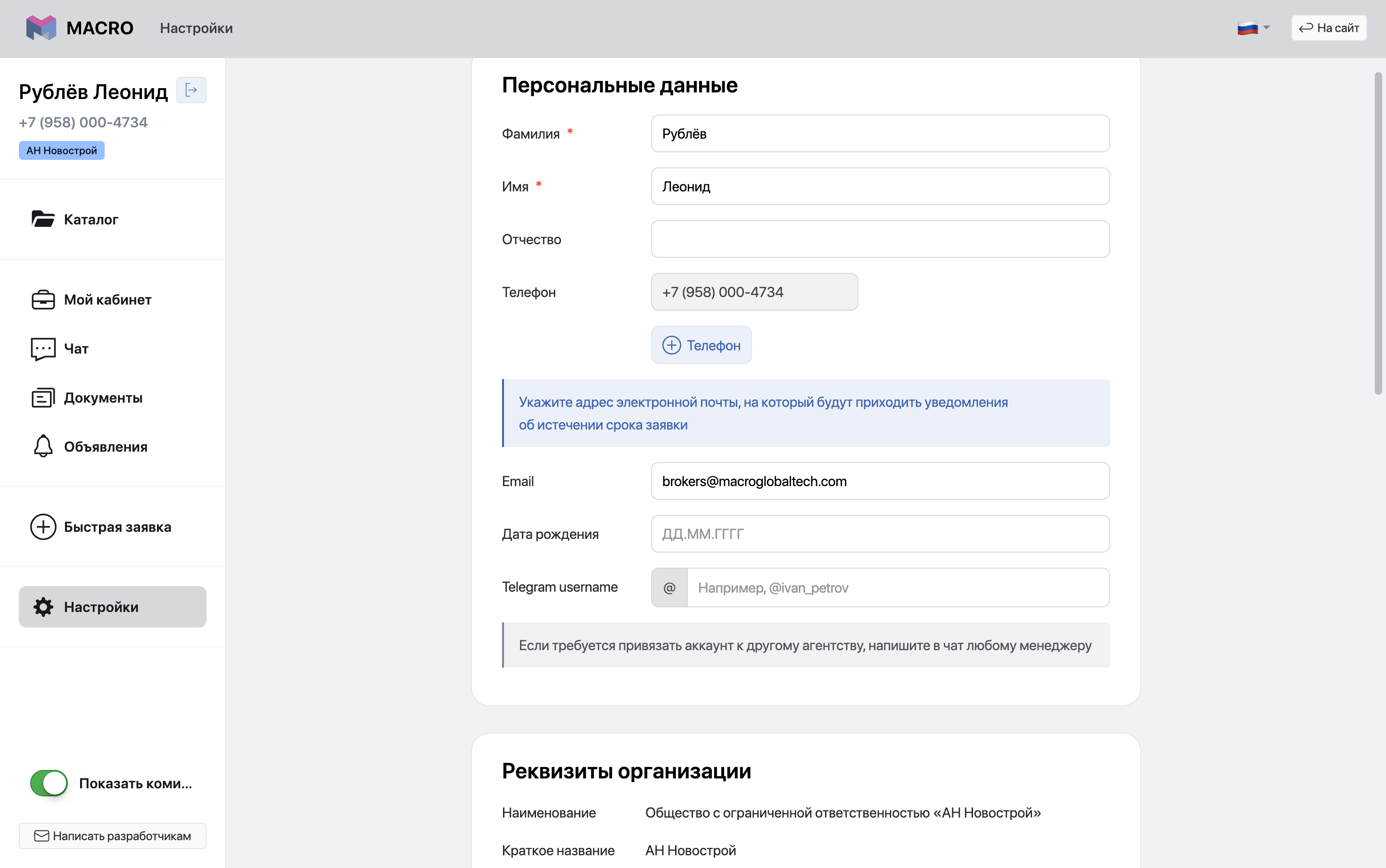Click the Russian flag icon
1386x868 pixels.
[x=1248, y=27]
